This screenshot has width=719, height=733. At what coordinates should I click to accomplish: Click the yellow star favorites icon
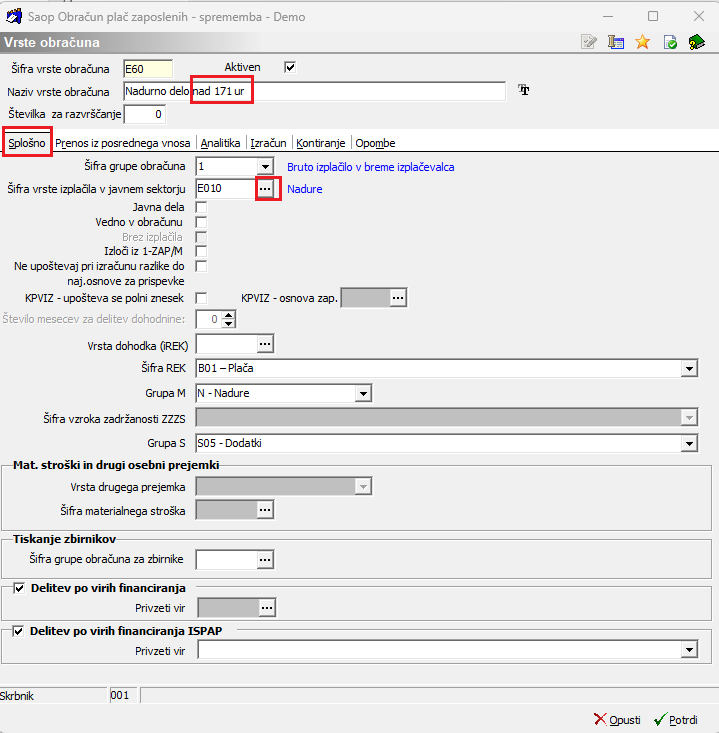tap(643, 42)
